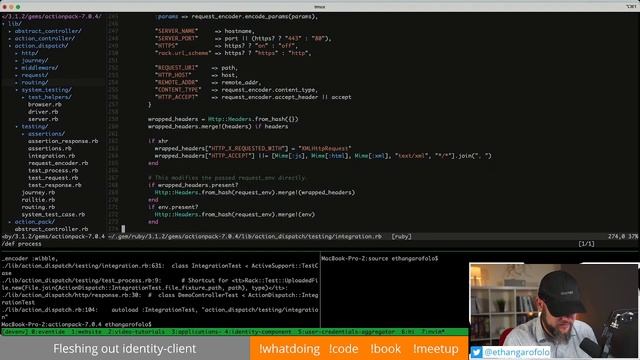Viewport: 640px width, 360px height.
Task: Select the testing/ directory in tree
Action: pos(35,127)
